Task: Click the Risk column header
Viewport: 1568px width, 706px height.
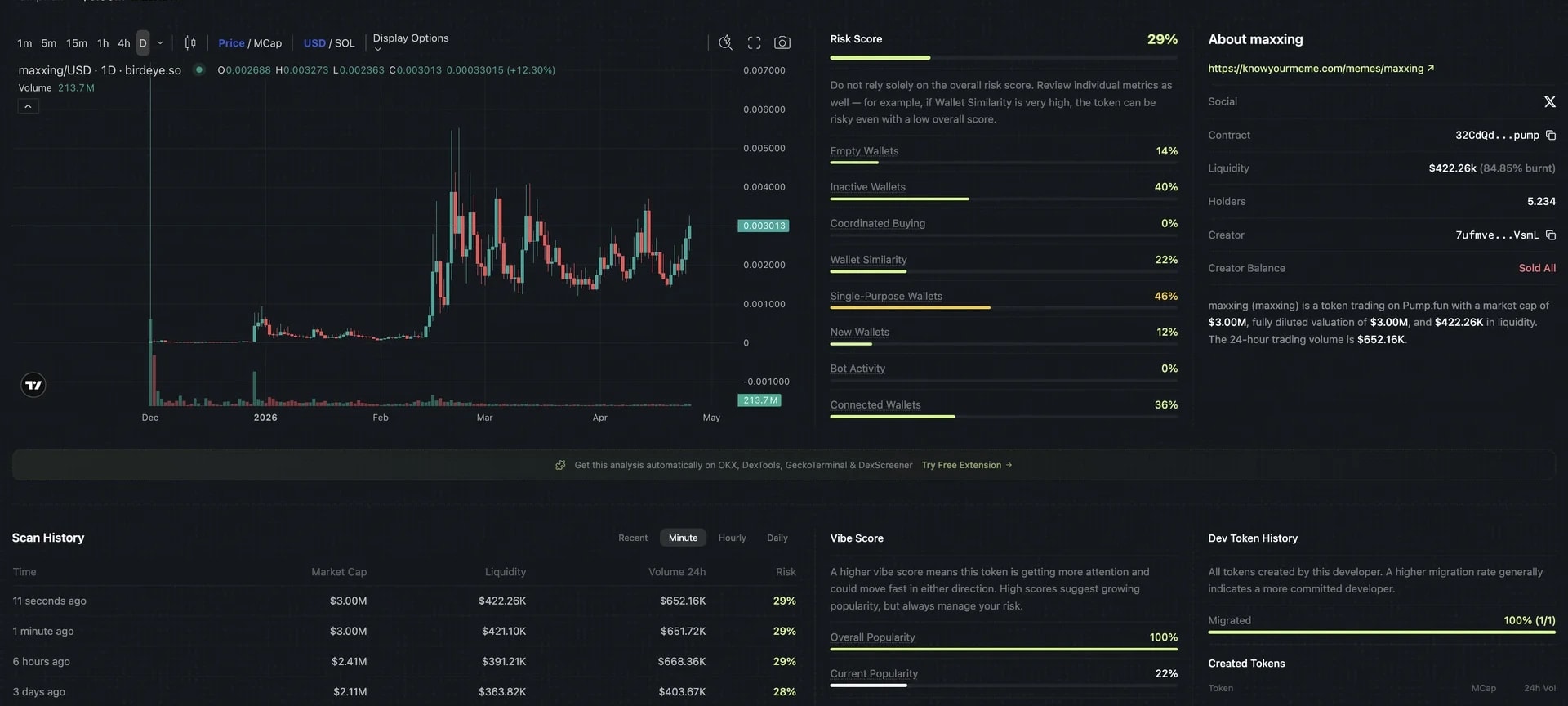Action: 786,572
